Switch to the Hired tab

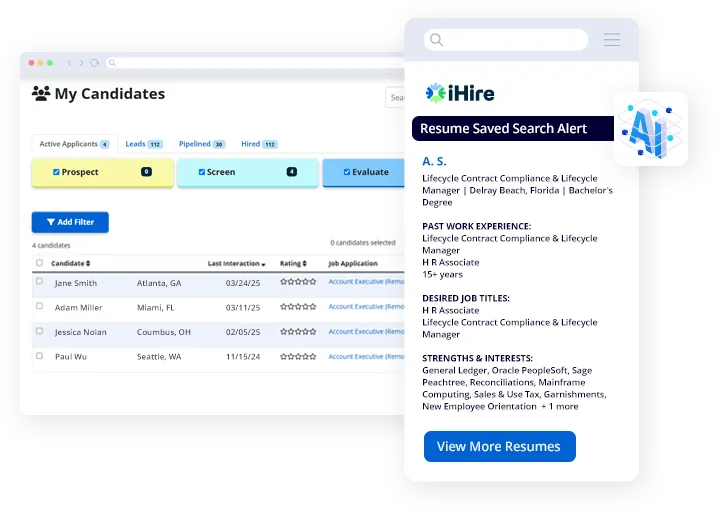pyautogui.click(x=259, y=144)
